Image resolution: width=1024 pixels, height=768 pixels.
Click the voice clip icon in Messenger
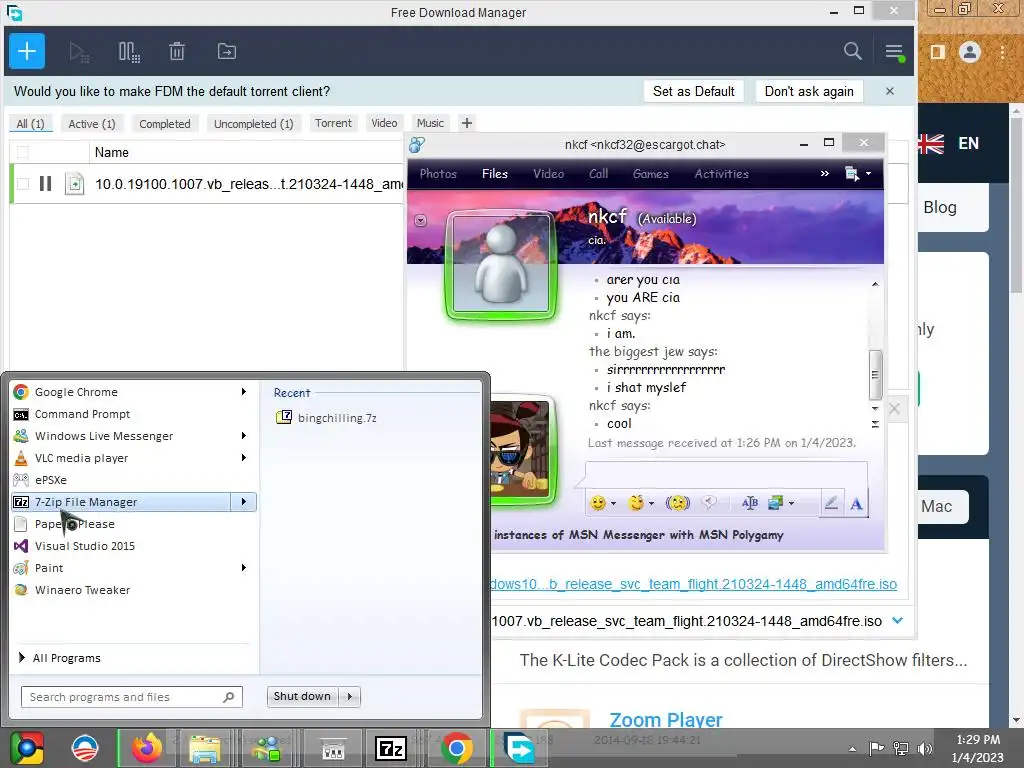point(709,502)
